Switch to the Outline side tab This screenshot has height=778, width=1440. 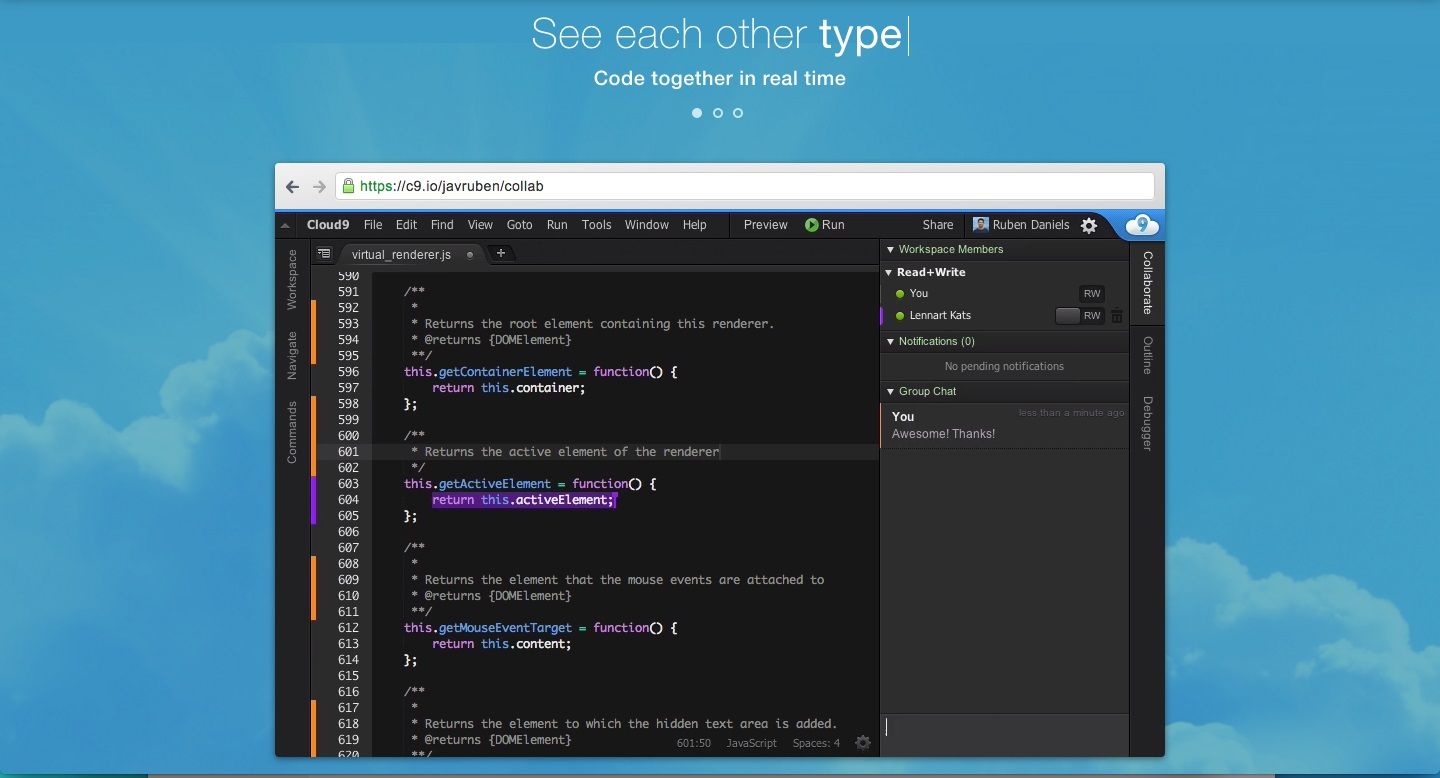pos(1148,356)
